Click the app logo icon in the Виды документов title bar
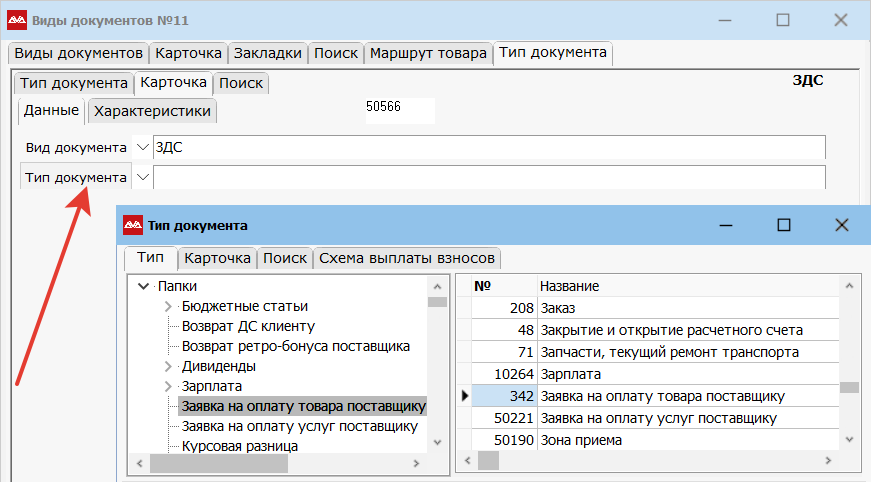The image size is (871, 482). [x=18, y=20]
